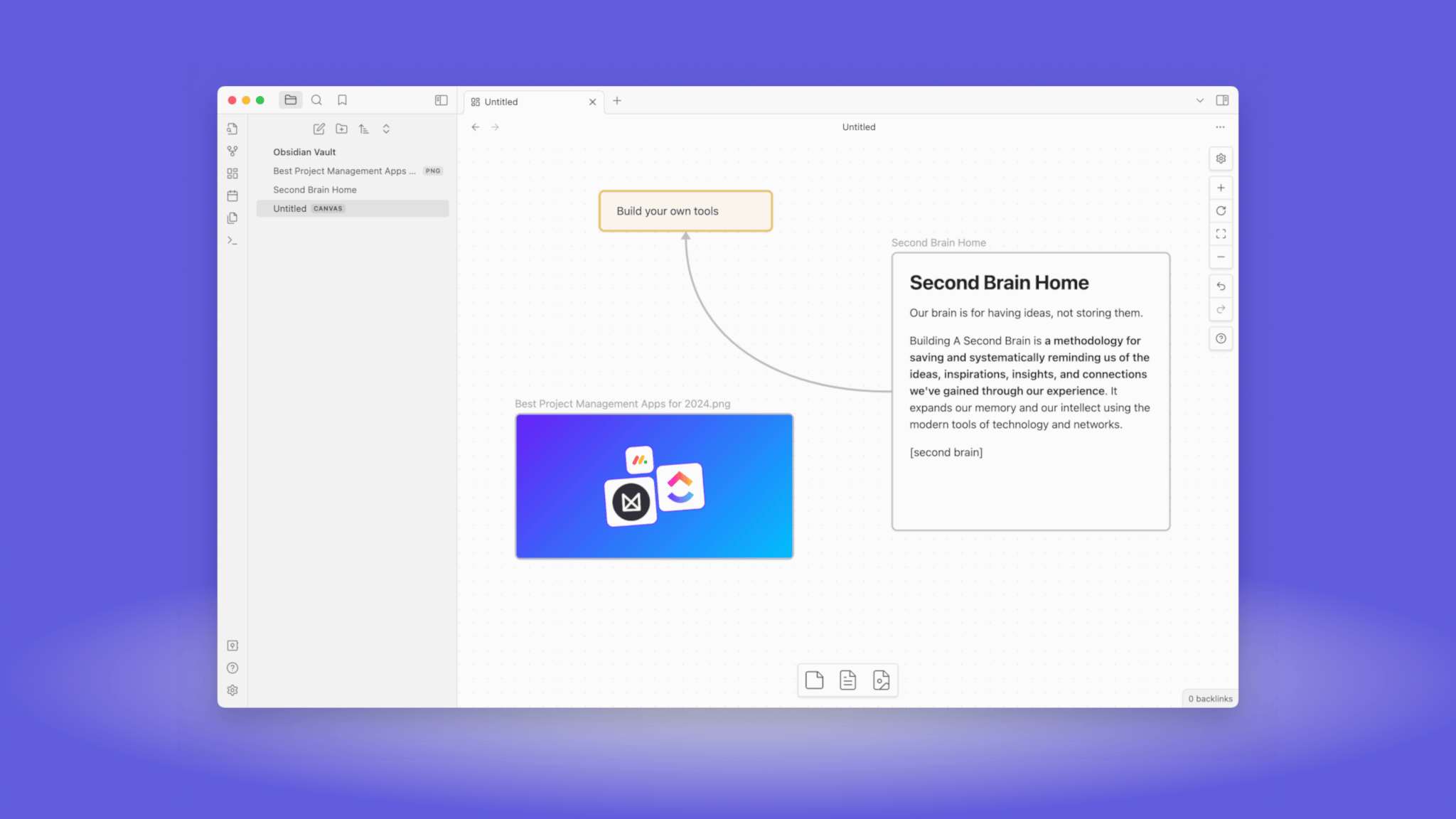
Task: Toggle the left sidebar collapsed state
Action: pos(441,100)
